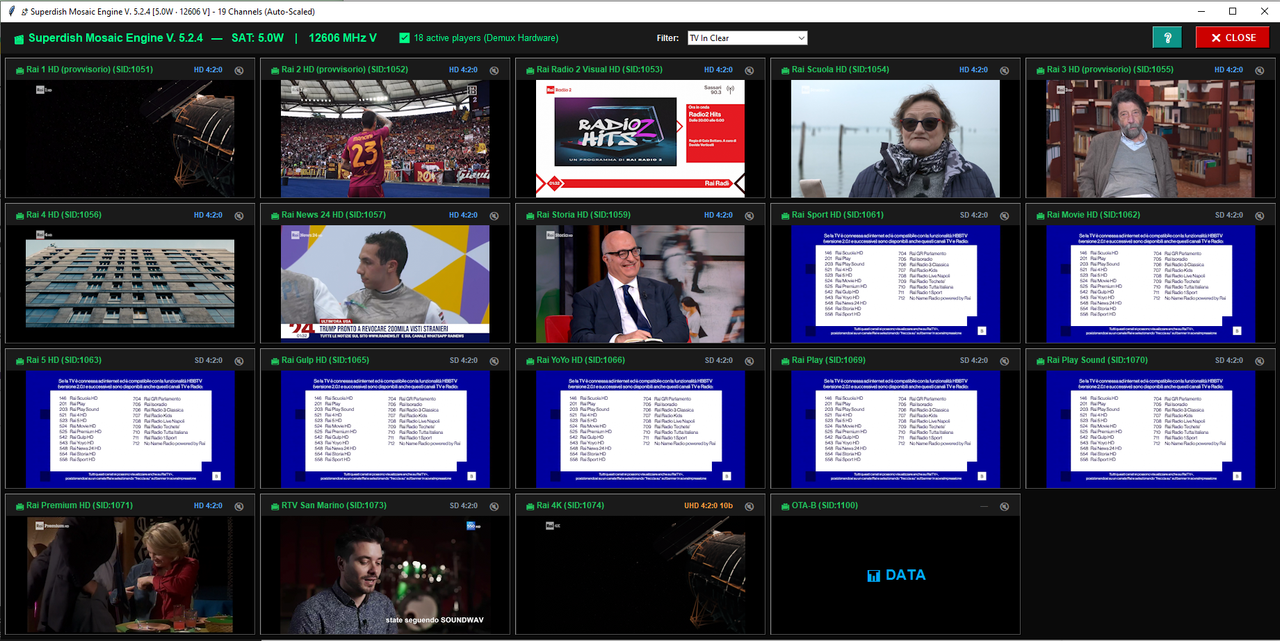Viewport: 1280px width, 641px height.
Task: Click the Superdish Mosaic Engine V. 5.2.4 heading
Action: point(116,38)
